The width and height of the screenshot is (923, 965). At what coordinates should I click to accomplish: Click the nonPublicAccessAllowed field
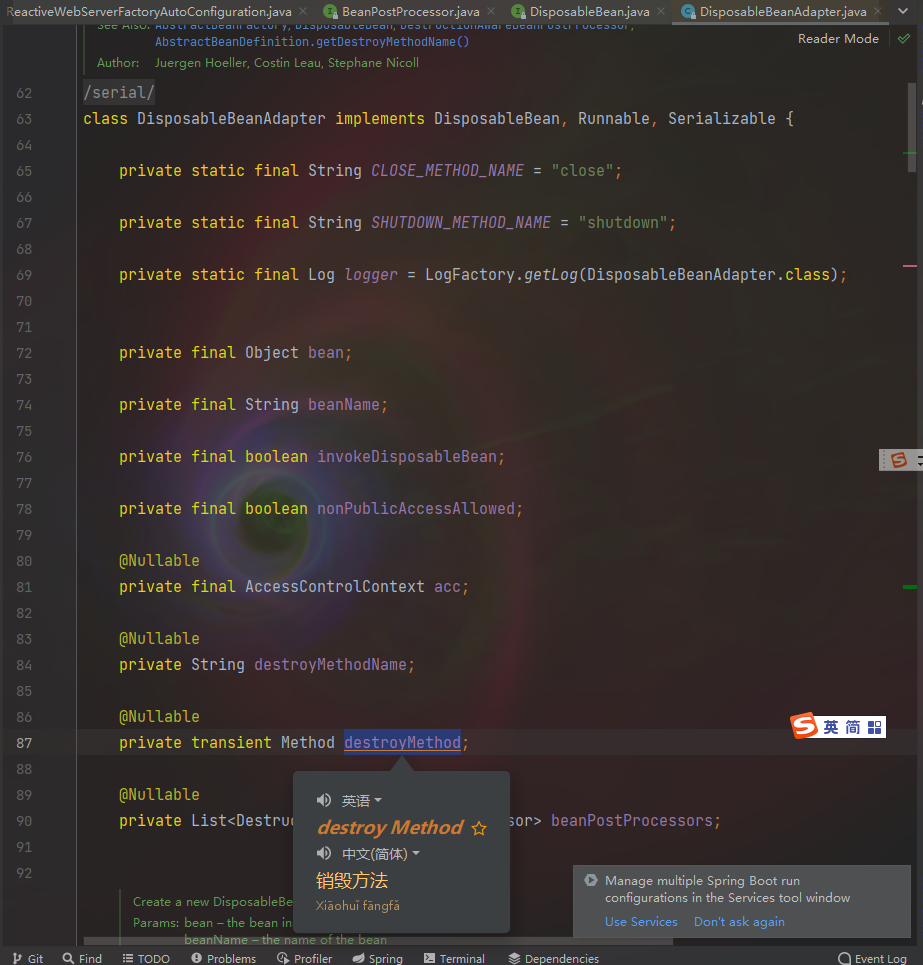(416, 508)
